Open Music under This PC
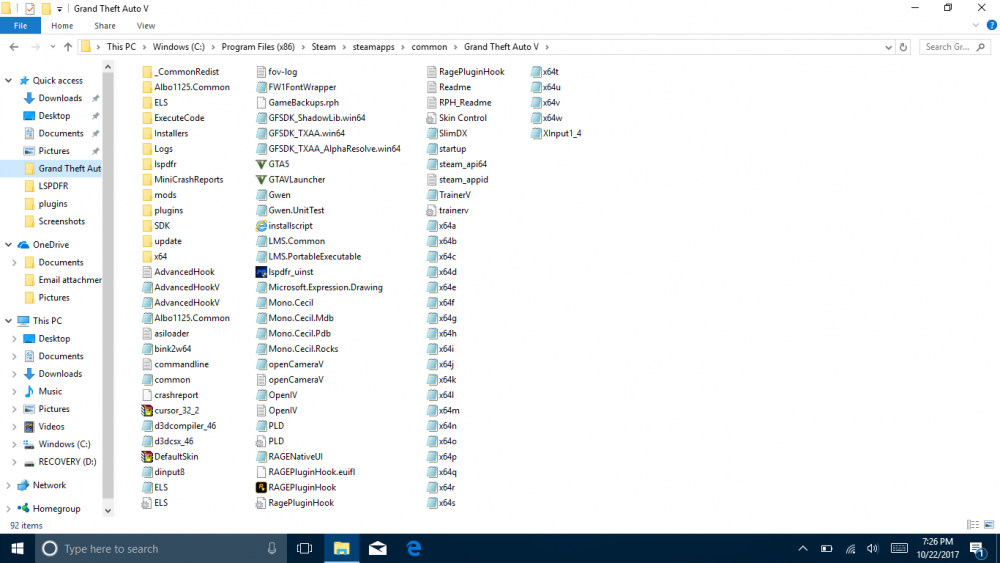Image resolution: width=1000 pixels, height=563 pixels. (50, 391)
